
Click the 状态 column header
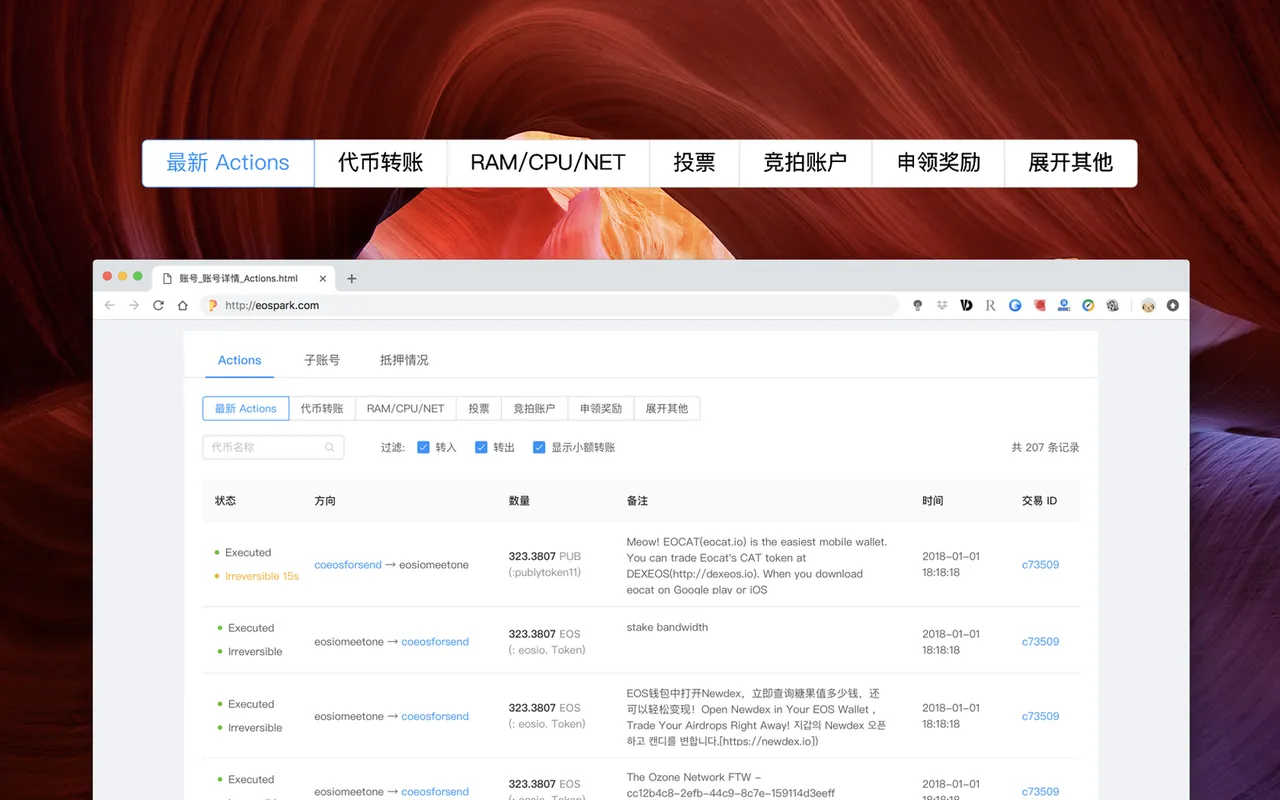(225, 500)
